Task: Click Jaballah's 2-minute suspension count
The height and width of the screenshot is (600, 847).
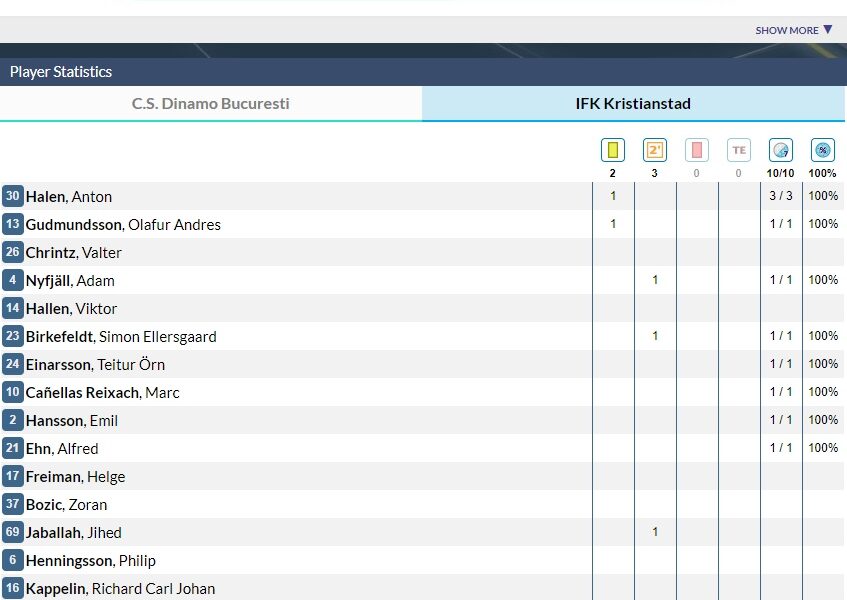Action: (x=655, y=532)
